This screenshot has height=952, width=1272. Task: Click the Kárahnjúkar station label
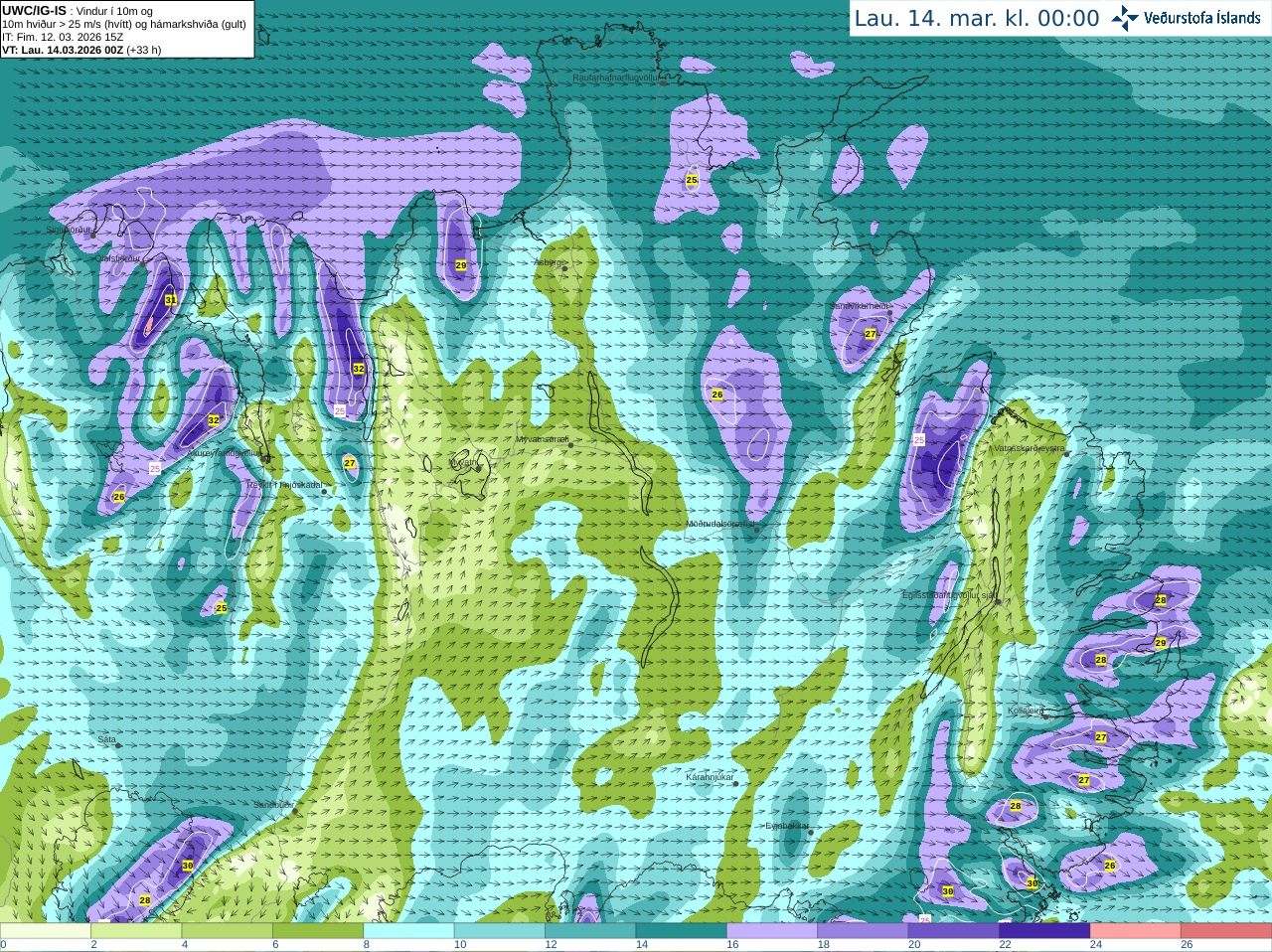pyautogui.click(x=711, y=777)
